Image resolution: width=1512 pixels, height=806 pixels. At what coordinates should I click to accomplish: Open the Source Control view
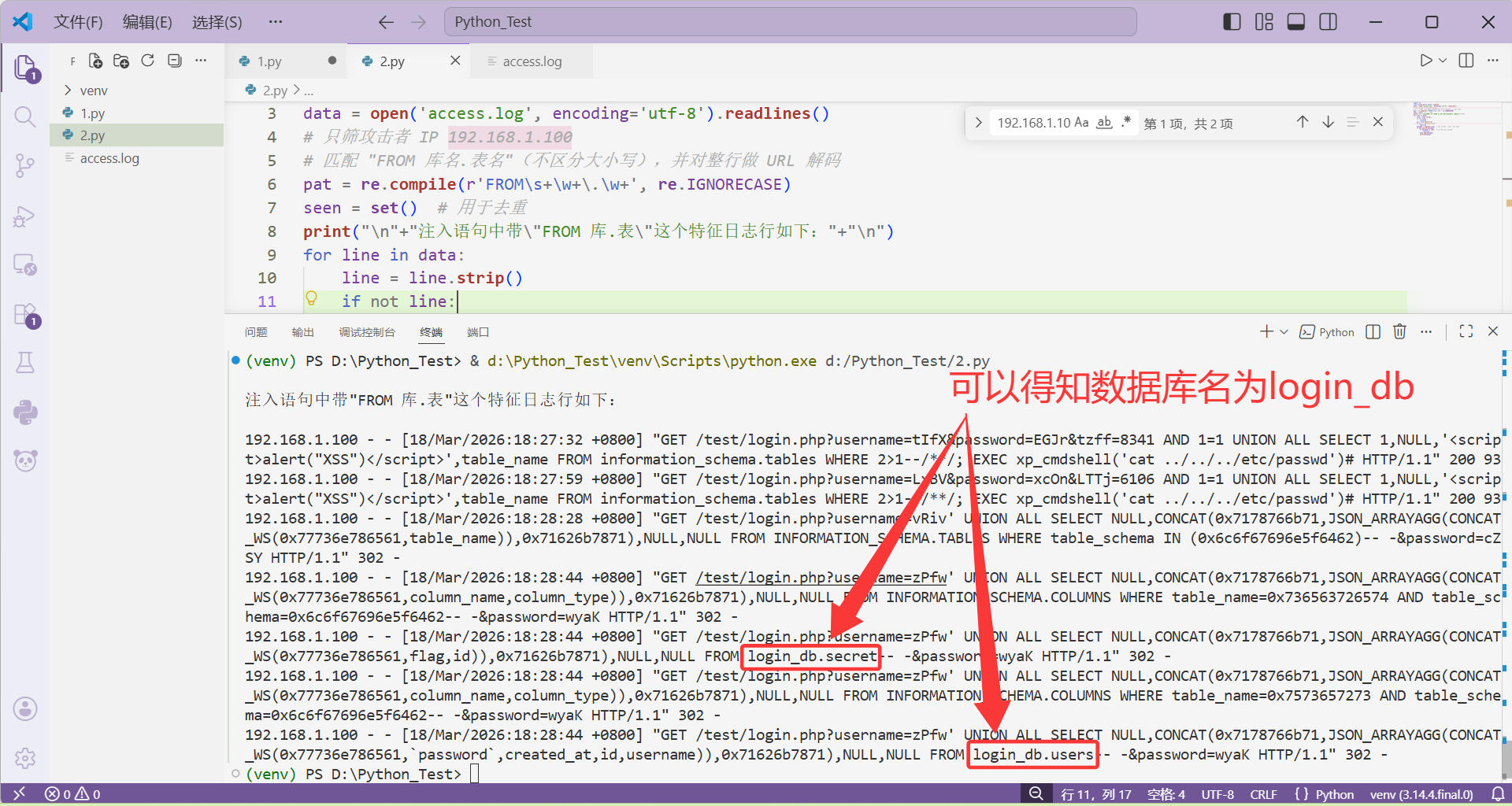[x=25, y=165]
